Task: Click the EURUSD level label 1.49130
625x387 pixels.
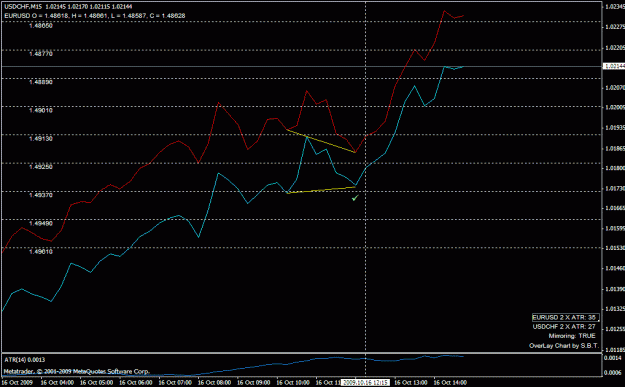Action: coord(41,139)
